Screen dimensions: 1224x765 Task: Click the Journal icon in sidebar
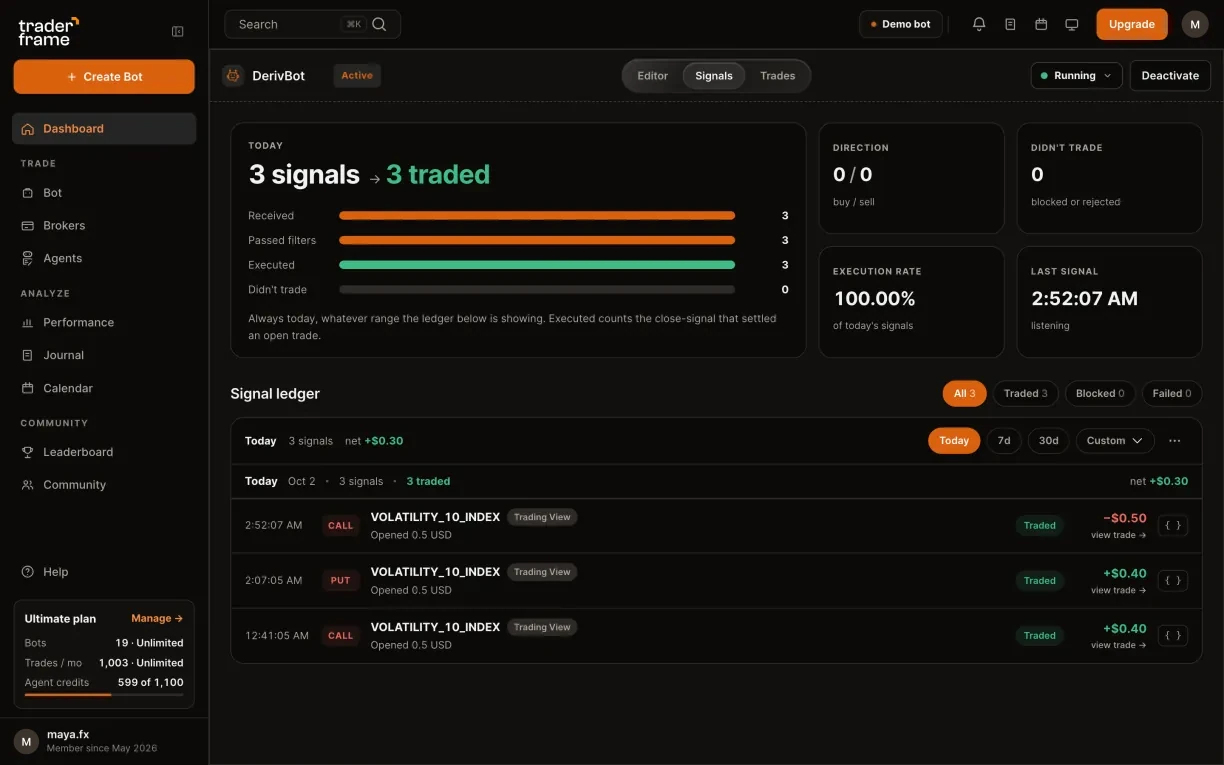(x=28, y=355)
